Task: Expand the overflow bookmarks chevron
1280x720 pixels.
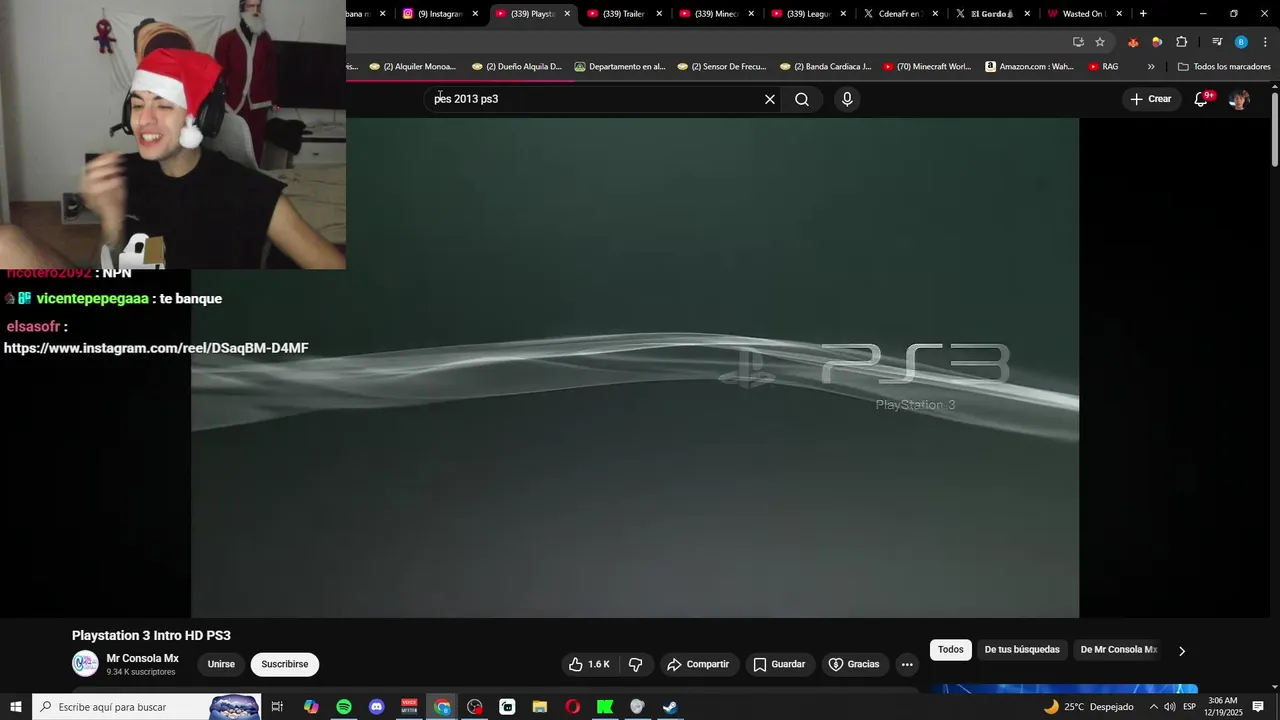Action: tap(1151, 67)
